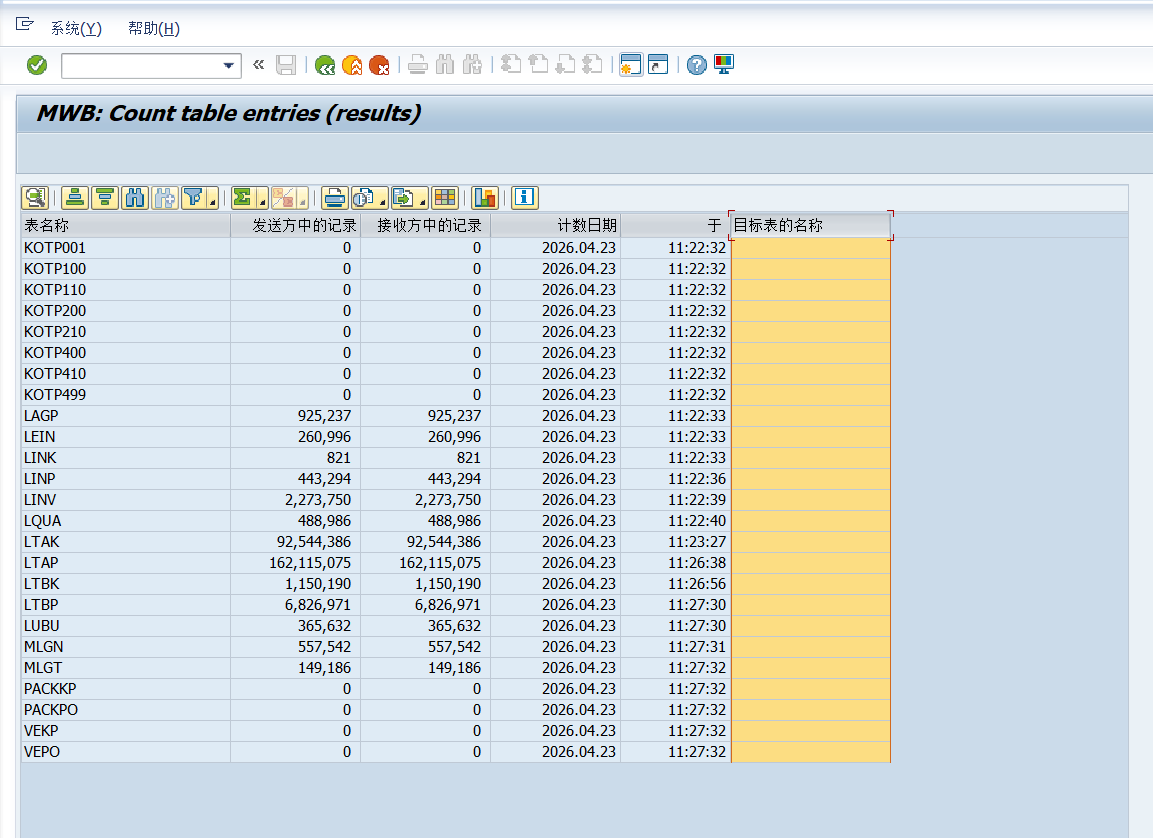Image resolution: width=1153 pixels, height=838 pixels.
Task: Click the Views icon in ALV toolbar
Action: click(x=363, y=198)
